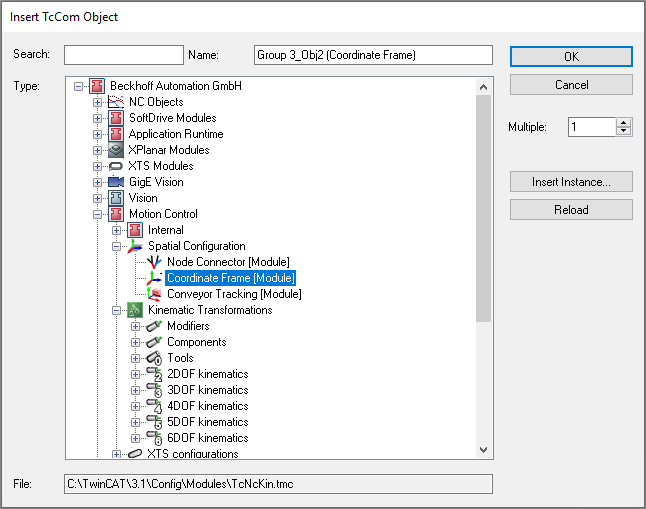
Task: Click the XTS Modules icon
Action: point(116,166)
